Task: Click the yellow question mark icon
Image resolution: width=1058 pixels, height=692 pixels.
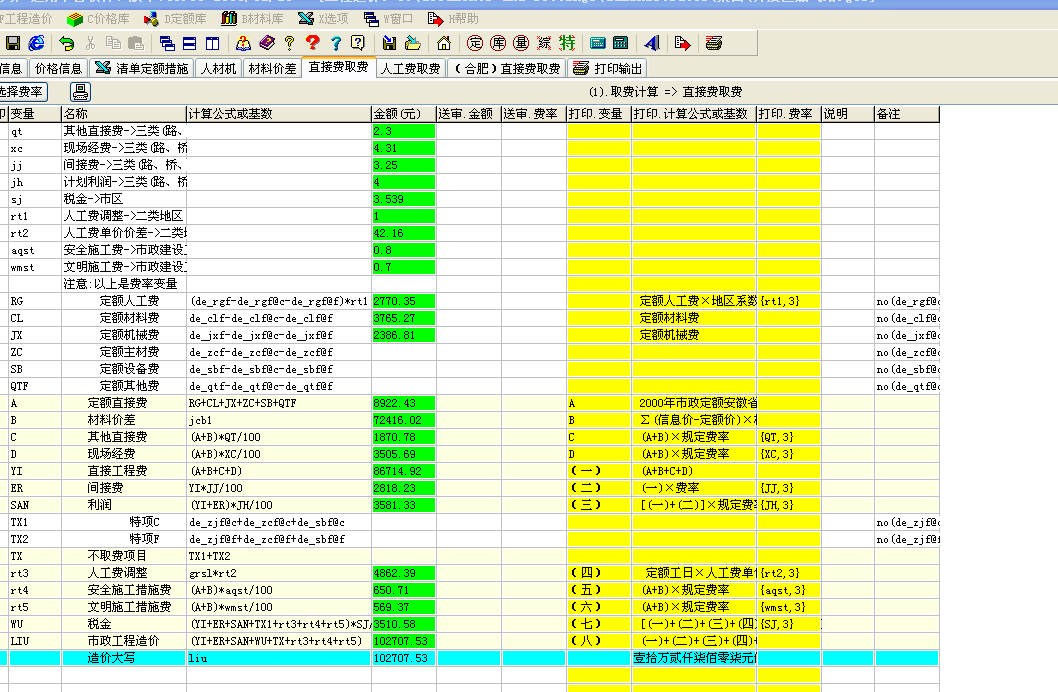Action: tap(289, 43)
